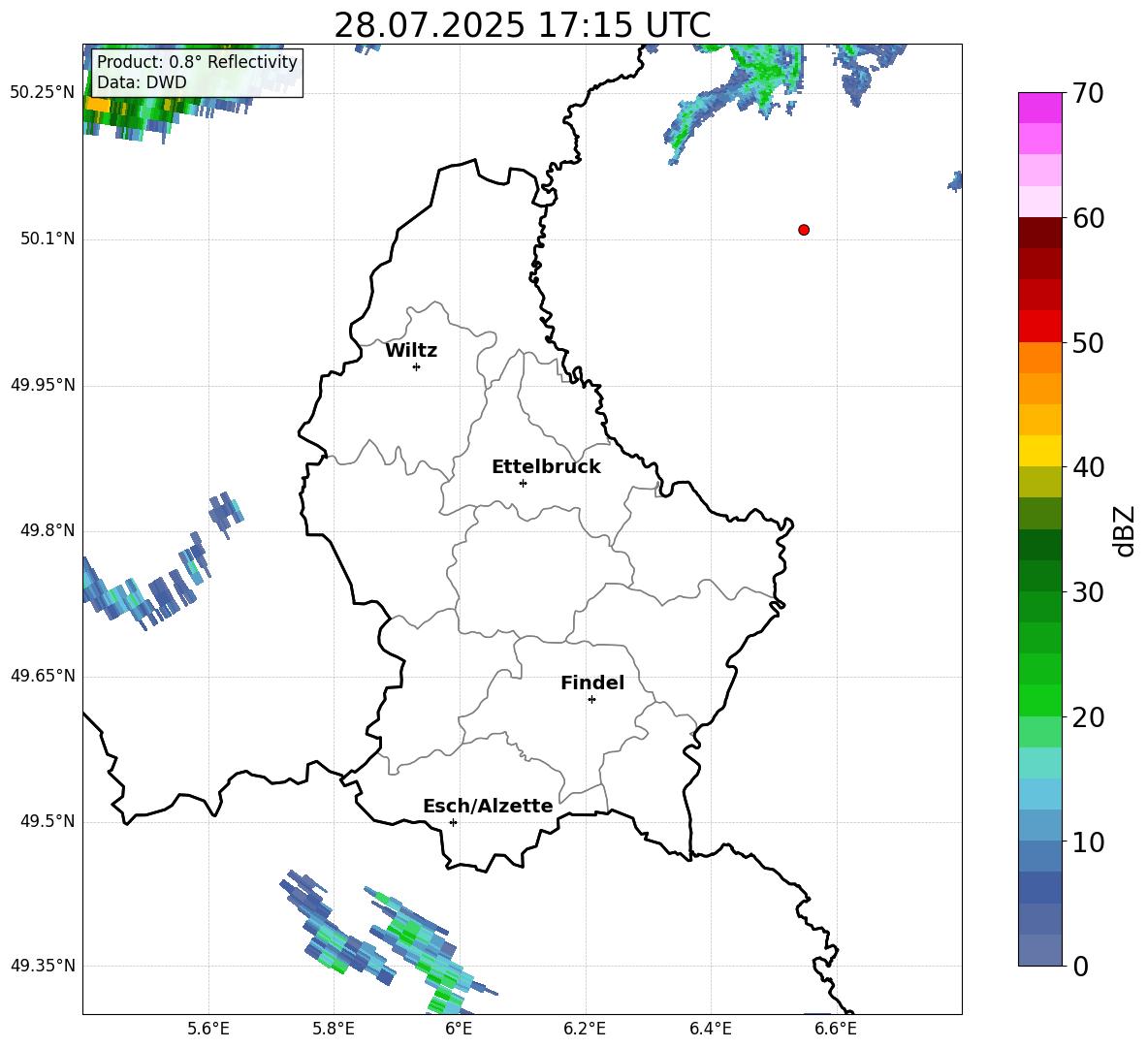
Task: Click the Ettelbruck label
Action: tap(546, 467)
